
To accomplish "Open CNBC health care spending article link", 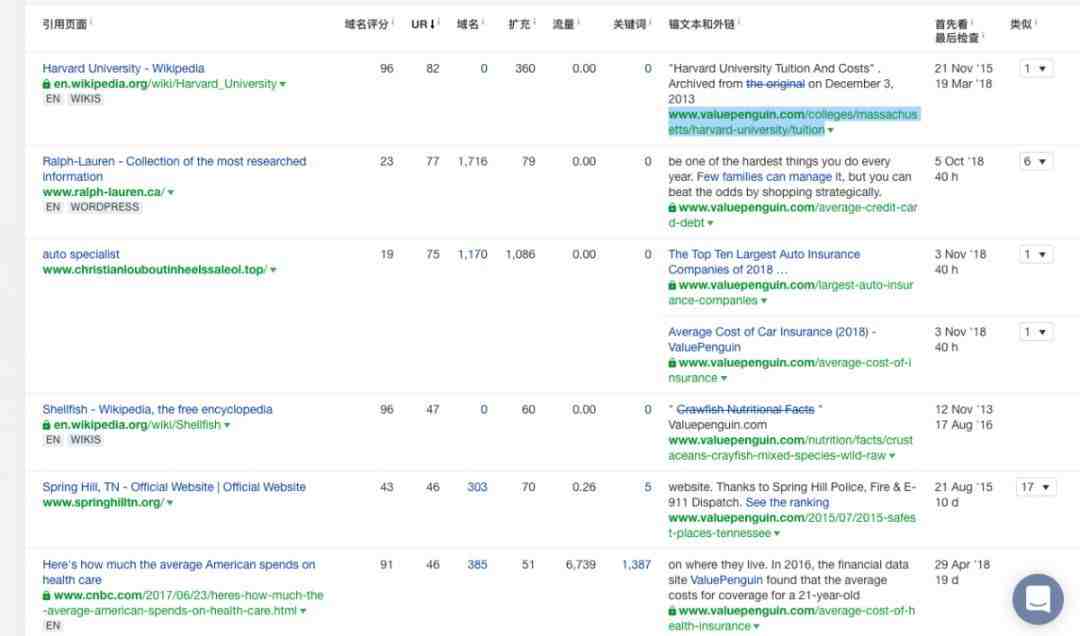I will (178, 572).
